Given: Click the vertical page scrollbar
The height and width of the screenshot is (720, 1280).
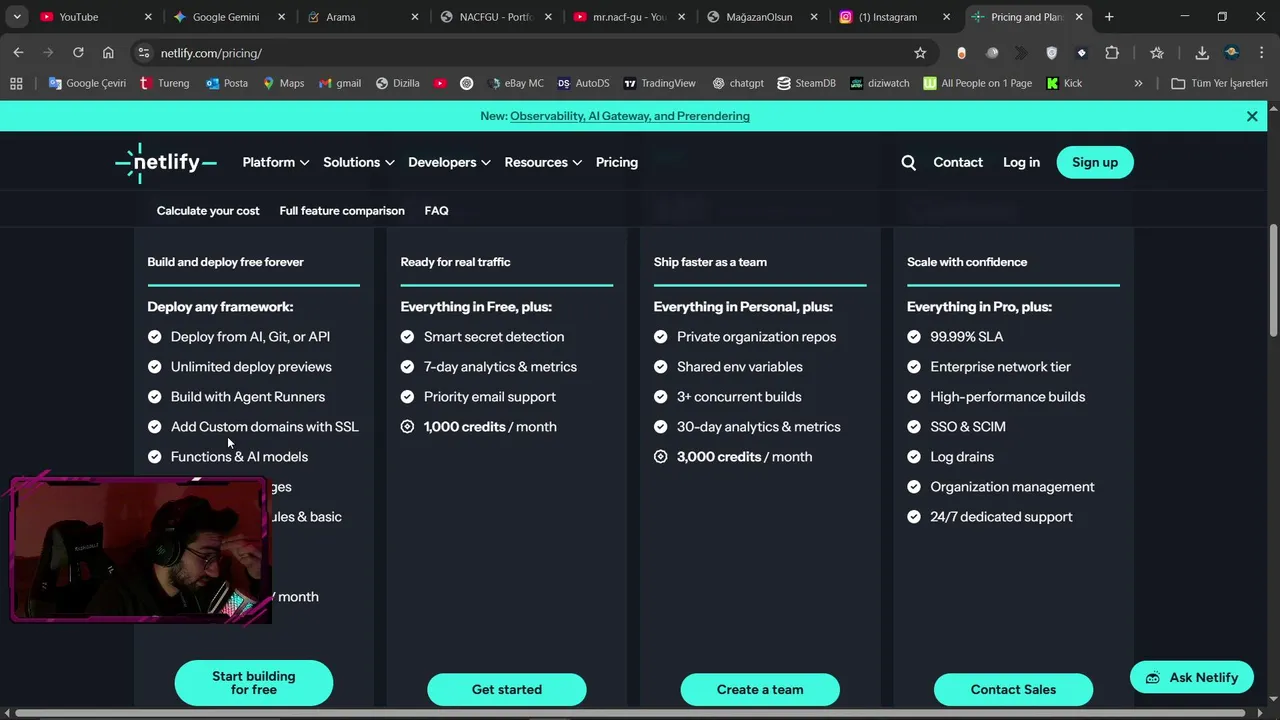Looking at the screenshot, I should click(1273, 280).
